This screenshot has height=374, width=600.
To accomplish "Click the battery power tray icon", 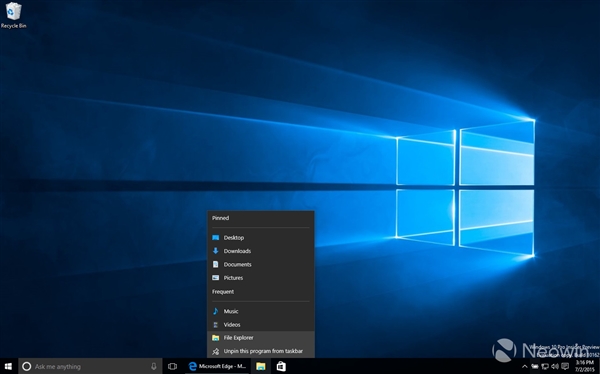I will [x=535, y=367].
